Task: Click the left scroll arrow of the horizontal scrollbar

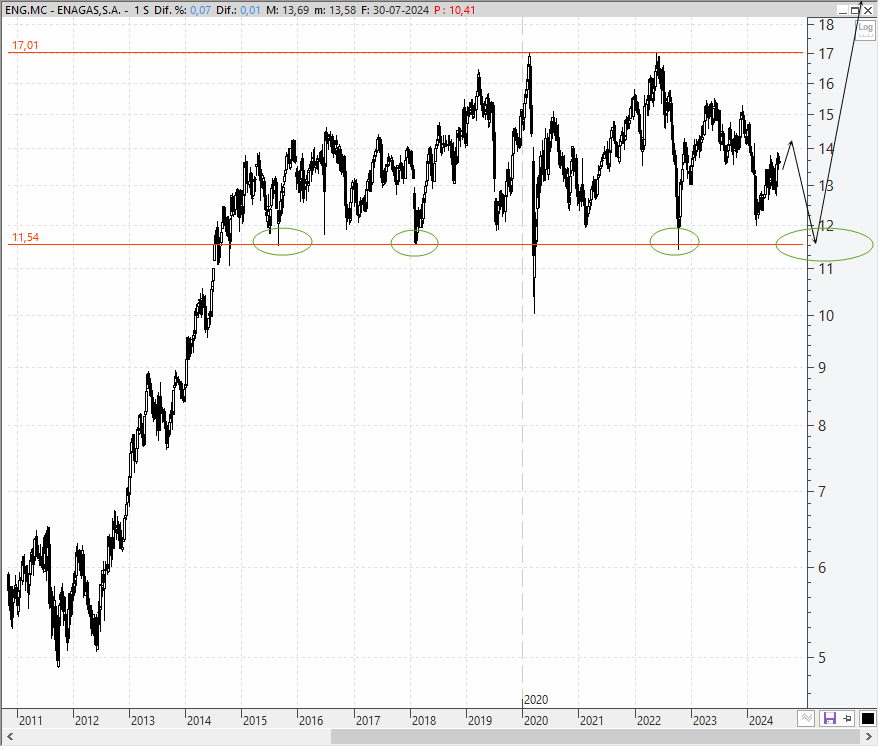Action: click(10, 737)
